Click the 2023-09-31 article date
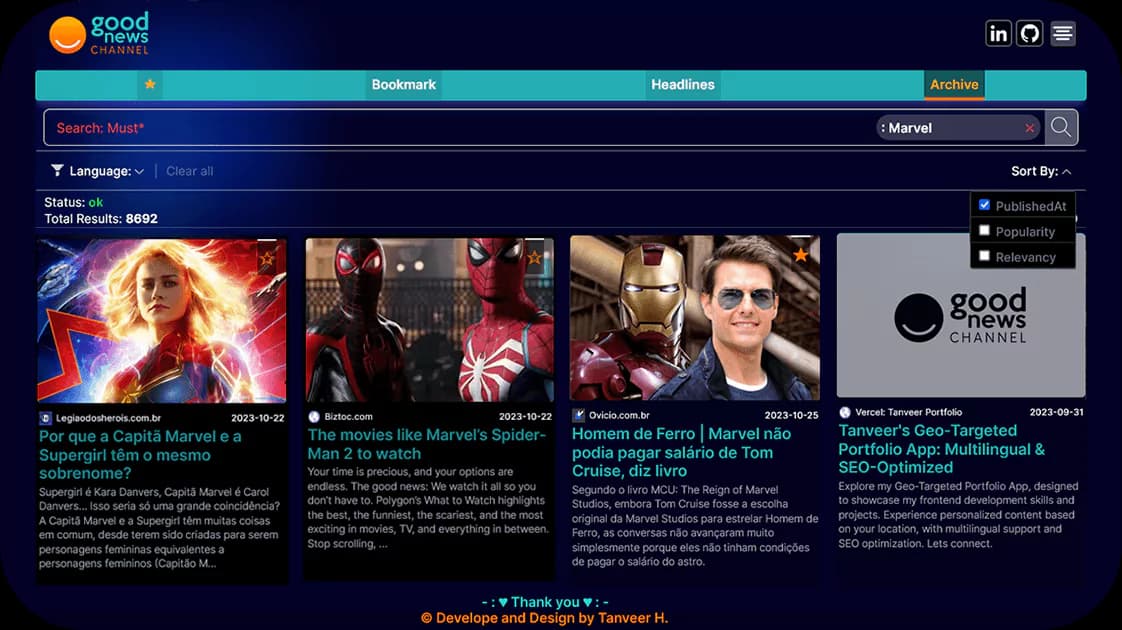The width and height of the screenshot is (1122, 630). tap(1056, 412)
